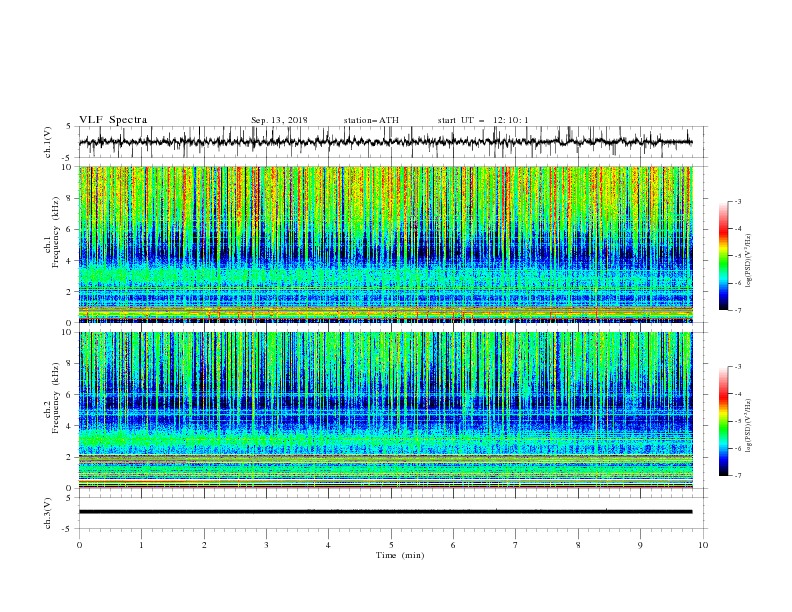The image size is (792, 612).
Task: Select the date "Sep. 13, 2018"
Action: point(279,120)
